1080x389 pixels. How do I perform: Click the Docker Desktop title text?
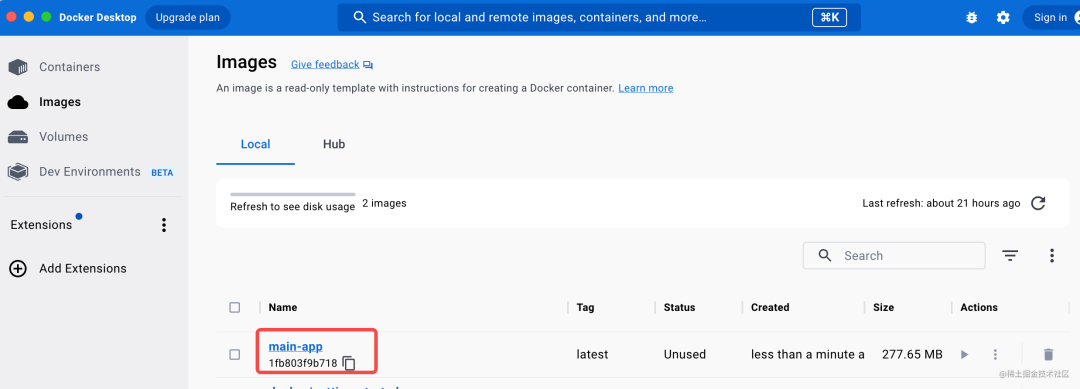(98, 17)
